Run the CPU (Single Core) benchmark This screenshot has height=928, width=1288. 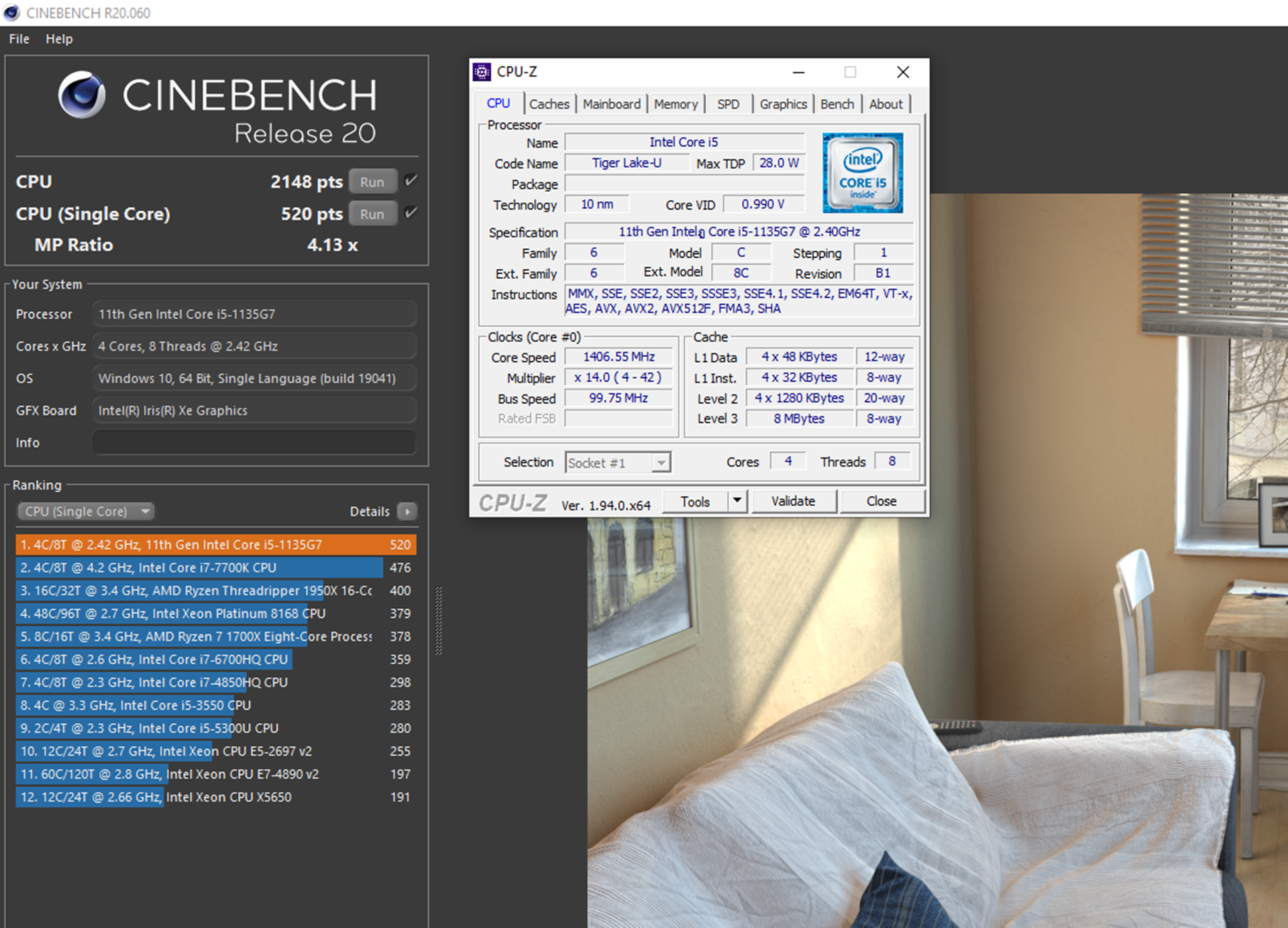(x=372, y=214)
